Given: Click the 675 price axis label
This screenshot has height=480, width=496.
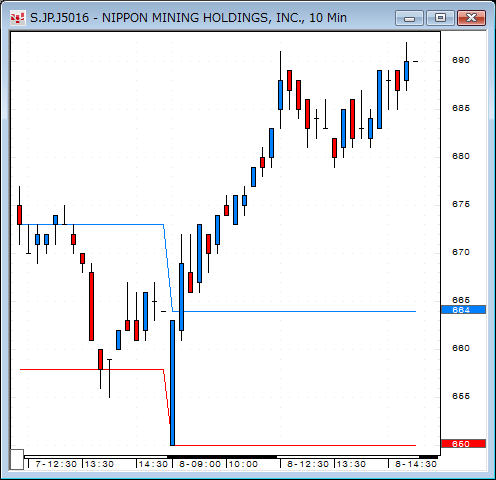Looking at the screenshot, I should point(461,204).
